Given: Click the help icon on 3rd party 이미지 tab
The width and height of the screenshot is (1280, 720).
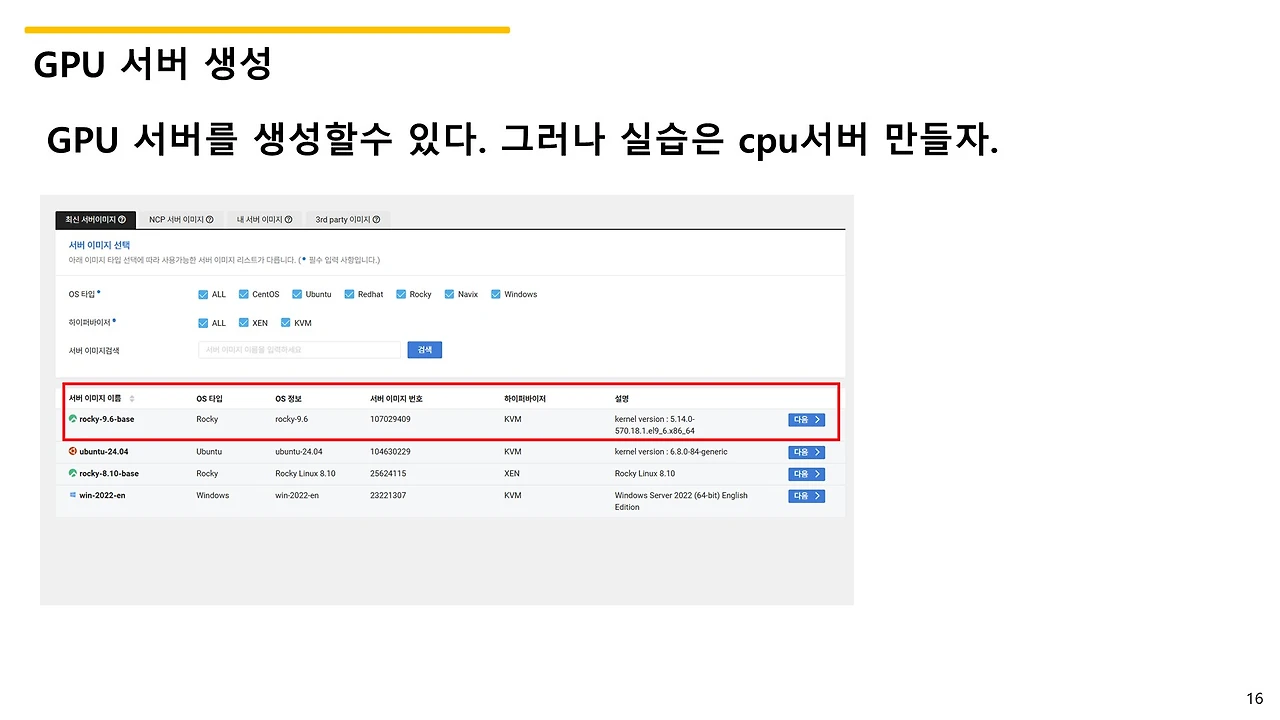Looking at the screenshot, I should tap(375, 219).
